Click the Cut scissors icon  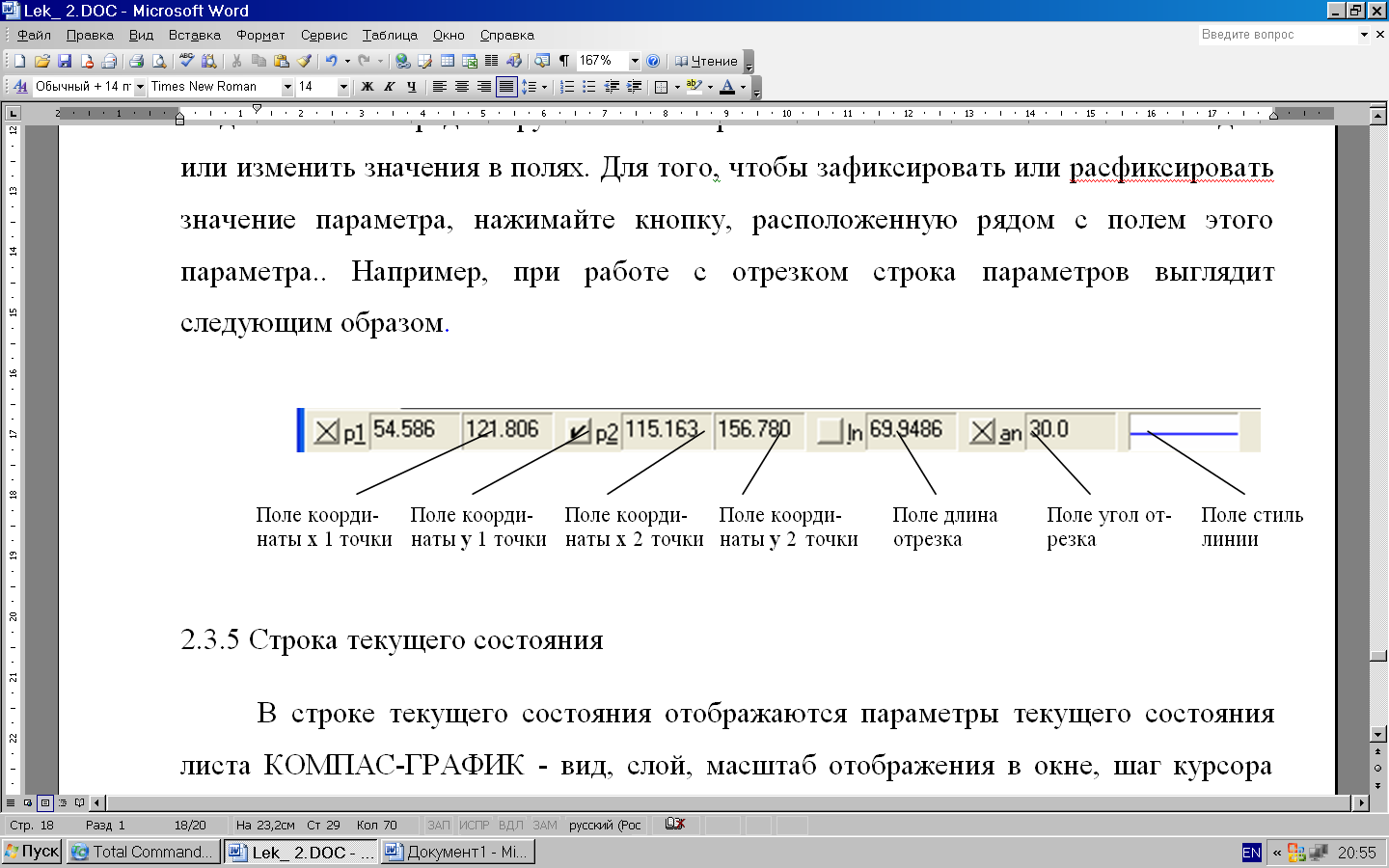(236, 61)
